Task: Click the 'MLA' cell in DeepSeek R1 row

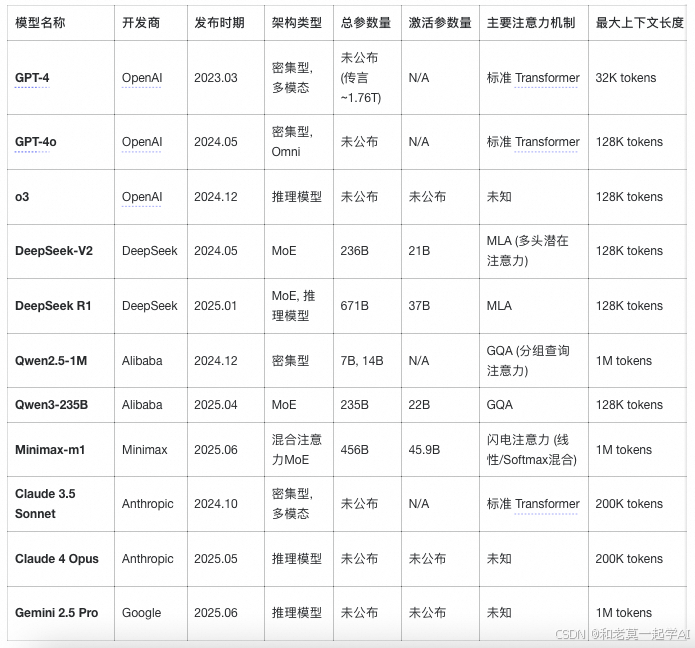Action: click(534, 306)
